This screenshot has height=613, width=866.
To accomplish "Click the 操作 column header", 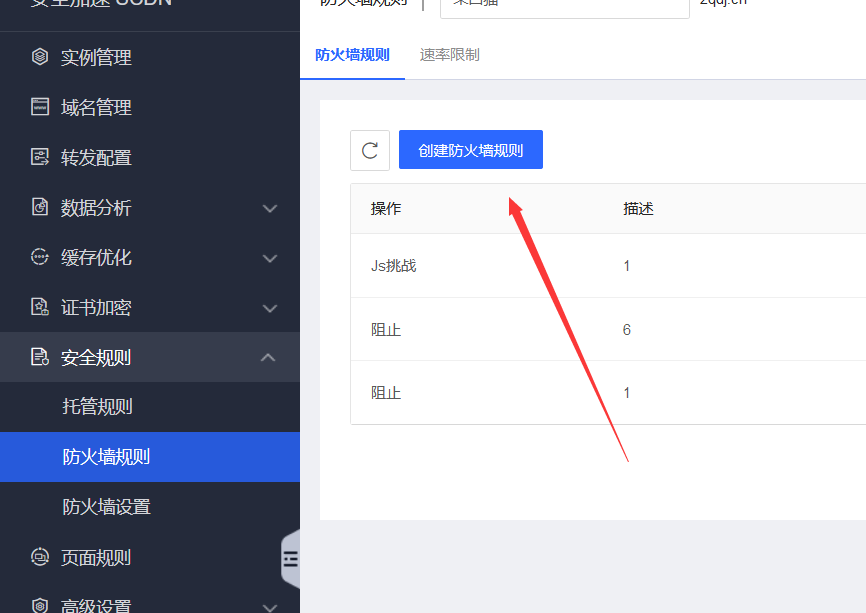I will (386, 209).
